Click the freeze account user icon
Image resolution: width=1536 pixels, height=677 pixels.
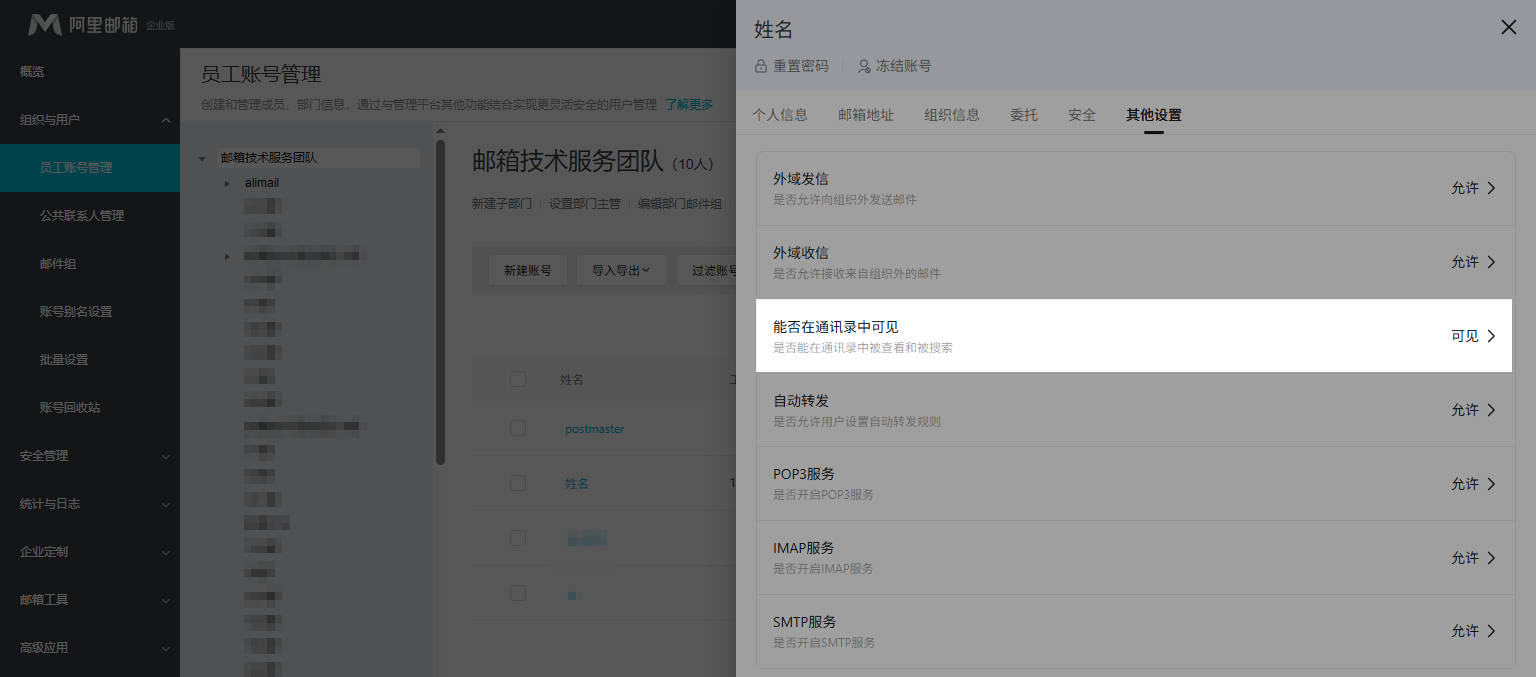[x=864, y=66]
